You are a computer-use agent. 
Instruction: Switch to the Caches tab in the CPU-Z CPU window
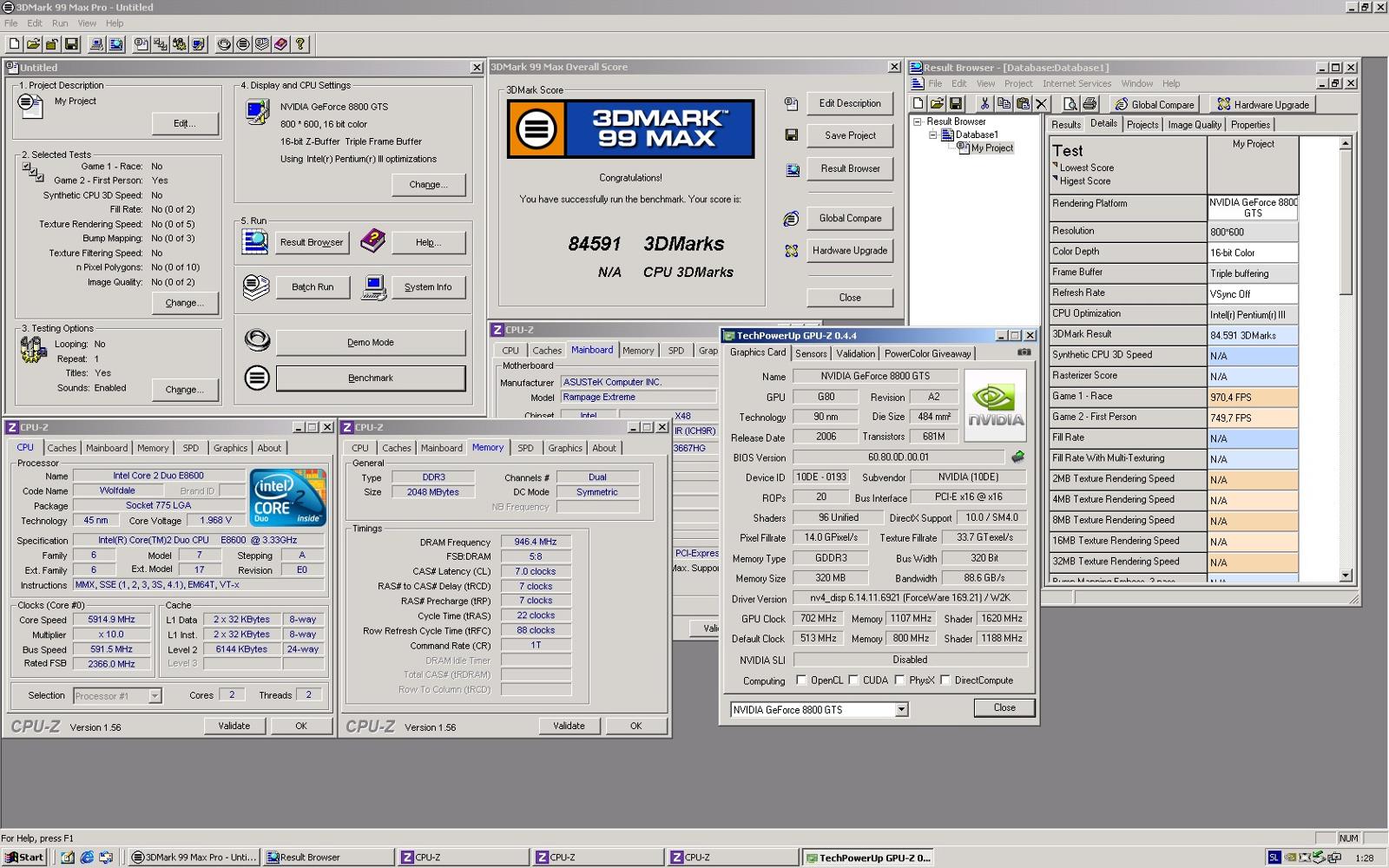click(62, 448)
